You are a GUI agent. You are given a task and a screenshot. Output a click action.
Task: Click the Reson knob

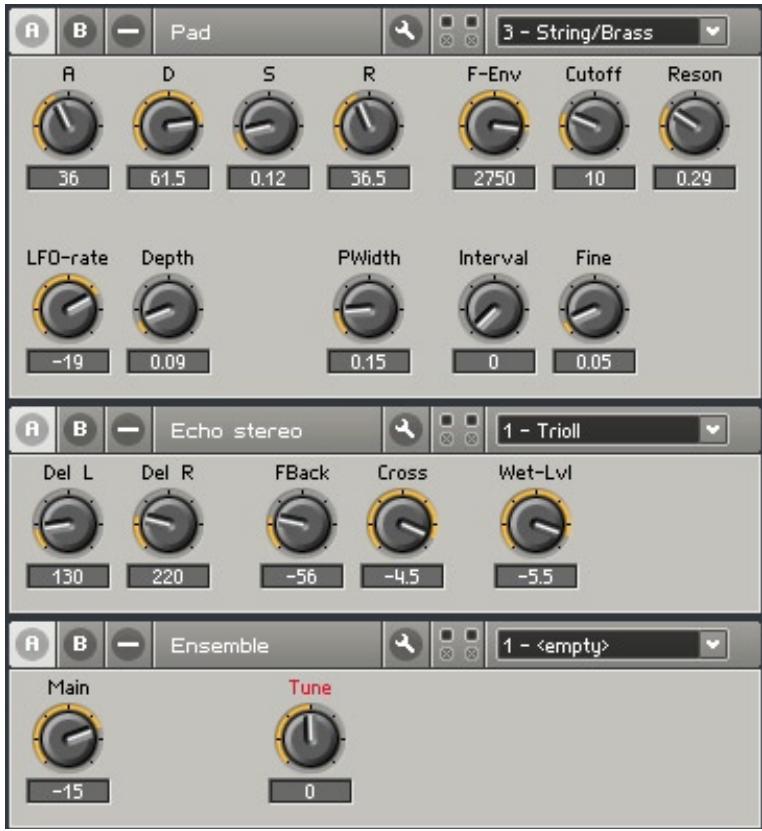tap(694, 125)
